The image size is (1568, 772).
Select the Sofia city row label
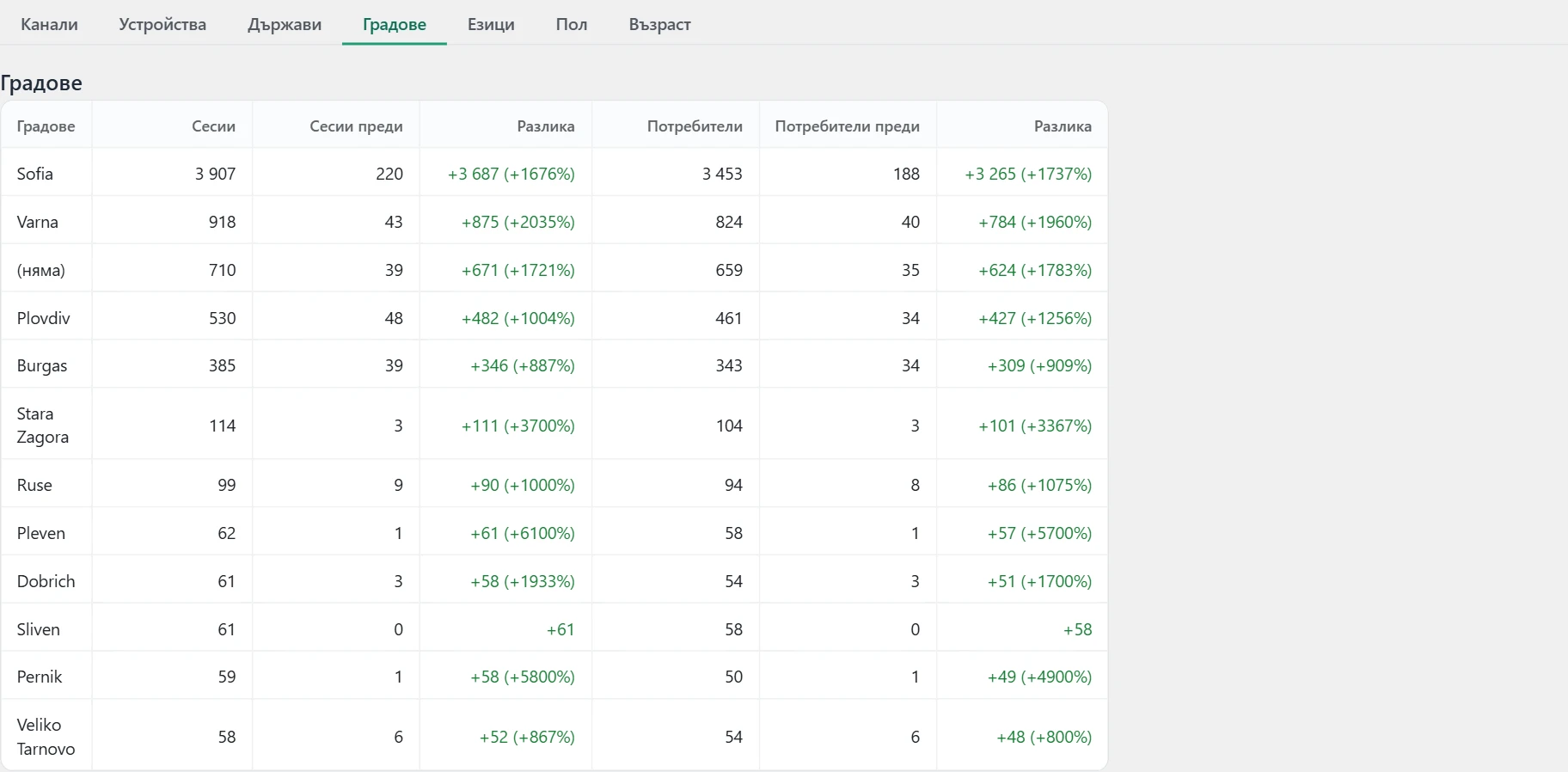click(x=35, y=174)
